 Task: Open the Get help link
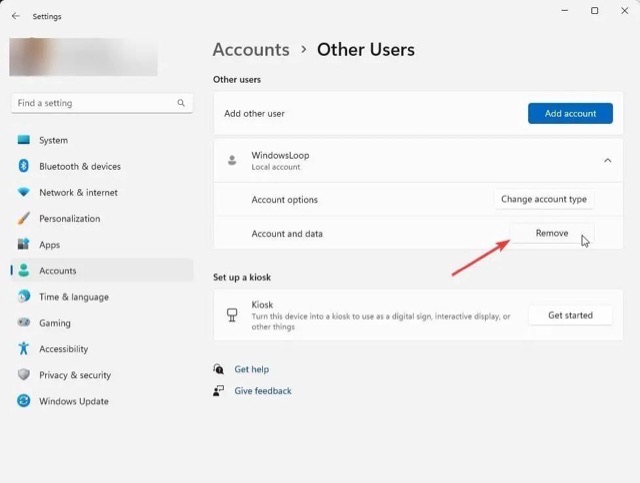[251, 369]
